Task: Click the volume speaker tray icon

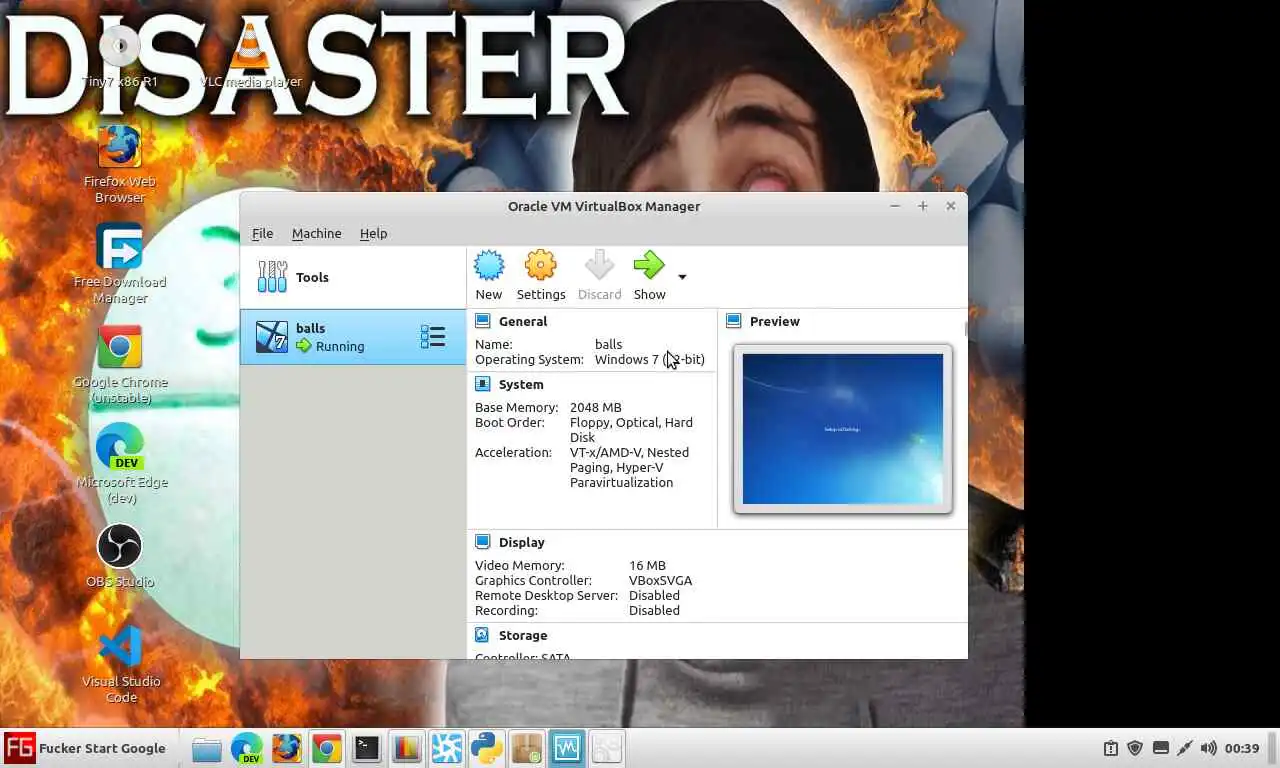Action: (1209, 748)
